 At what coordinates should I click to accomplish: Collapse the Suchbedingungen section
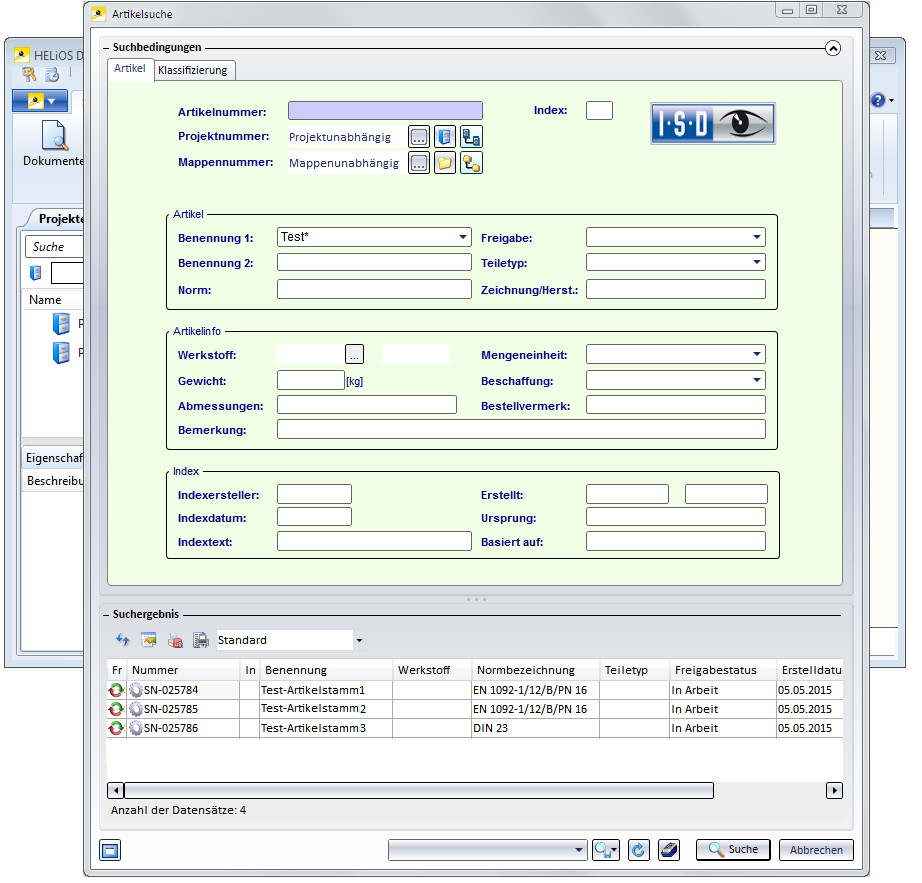[x=832, y=47]
